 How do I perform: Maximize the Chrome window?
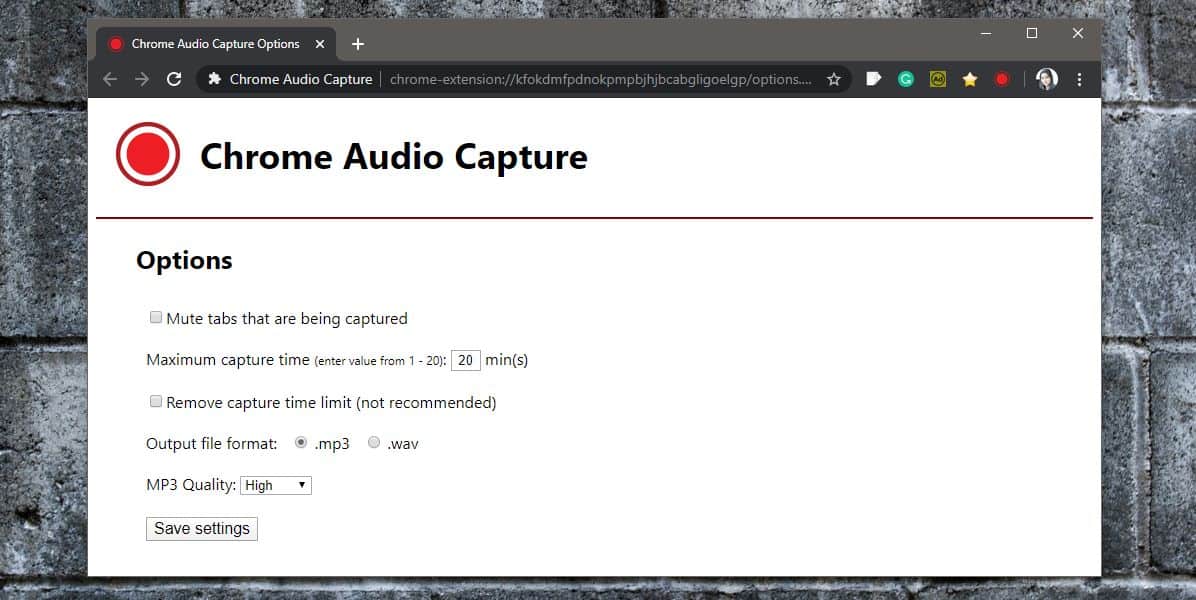pyautogui.click(x=1032, y=34)
